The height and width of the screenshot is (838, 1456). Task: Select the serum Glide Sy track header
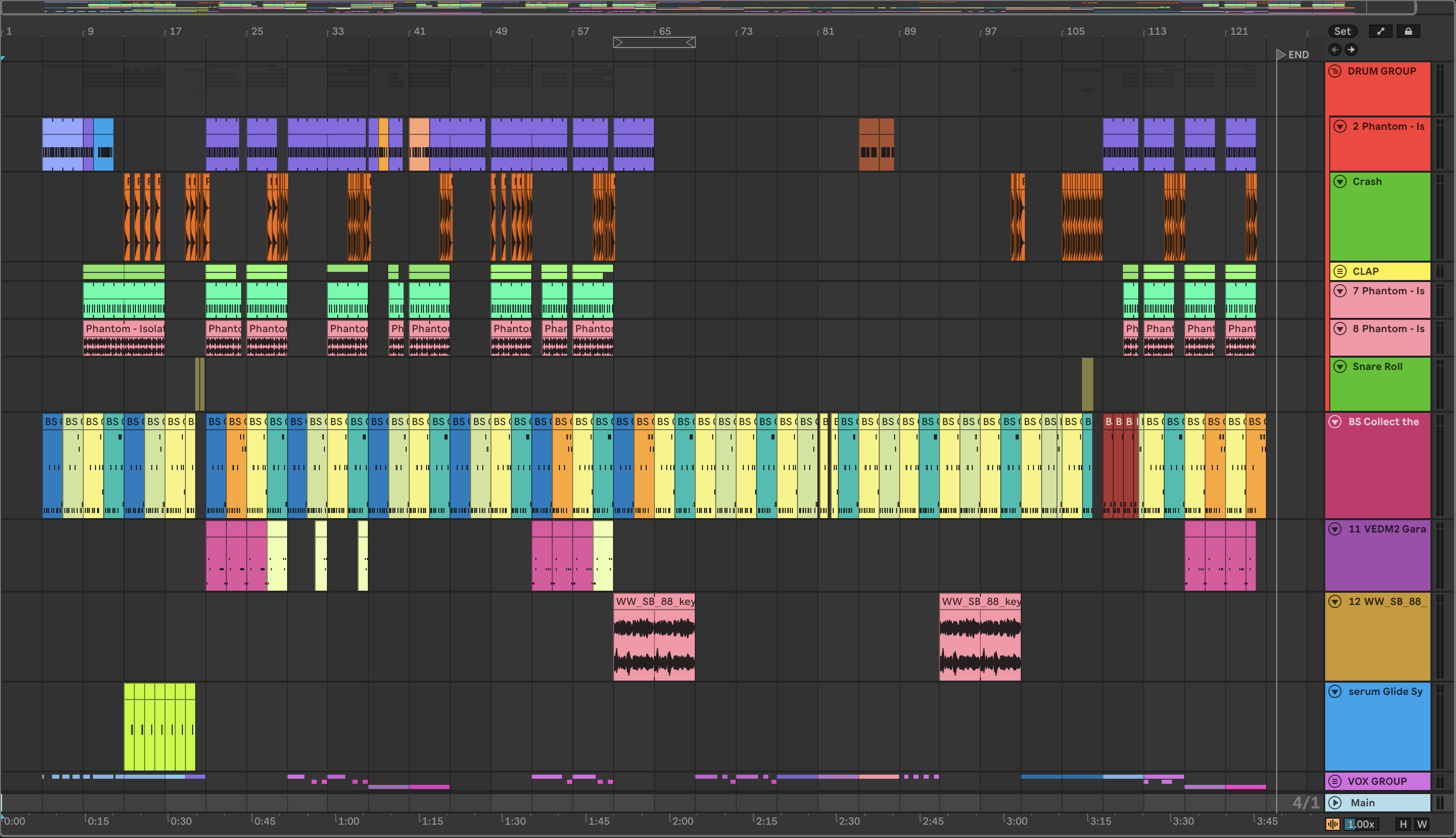1384,691
